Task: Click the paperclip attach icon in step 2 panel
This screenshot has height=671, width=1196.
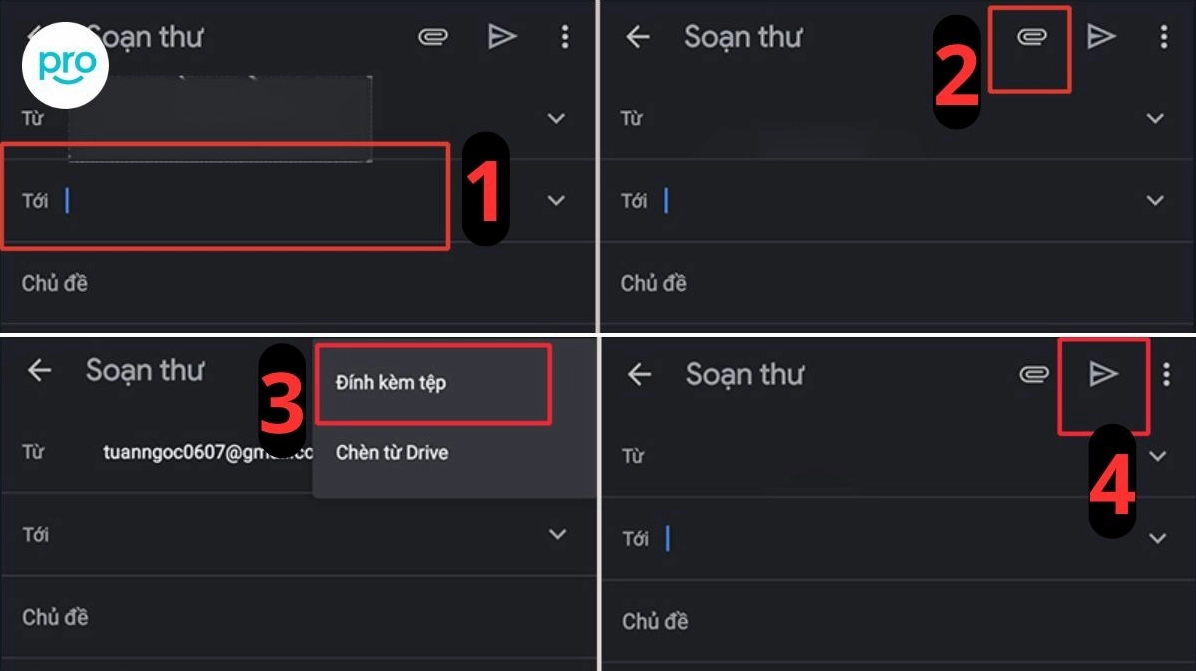Action: (1030, 38)
